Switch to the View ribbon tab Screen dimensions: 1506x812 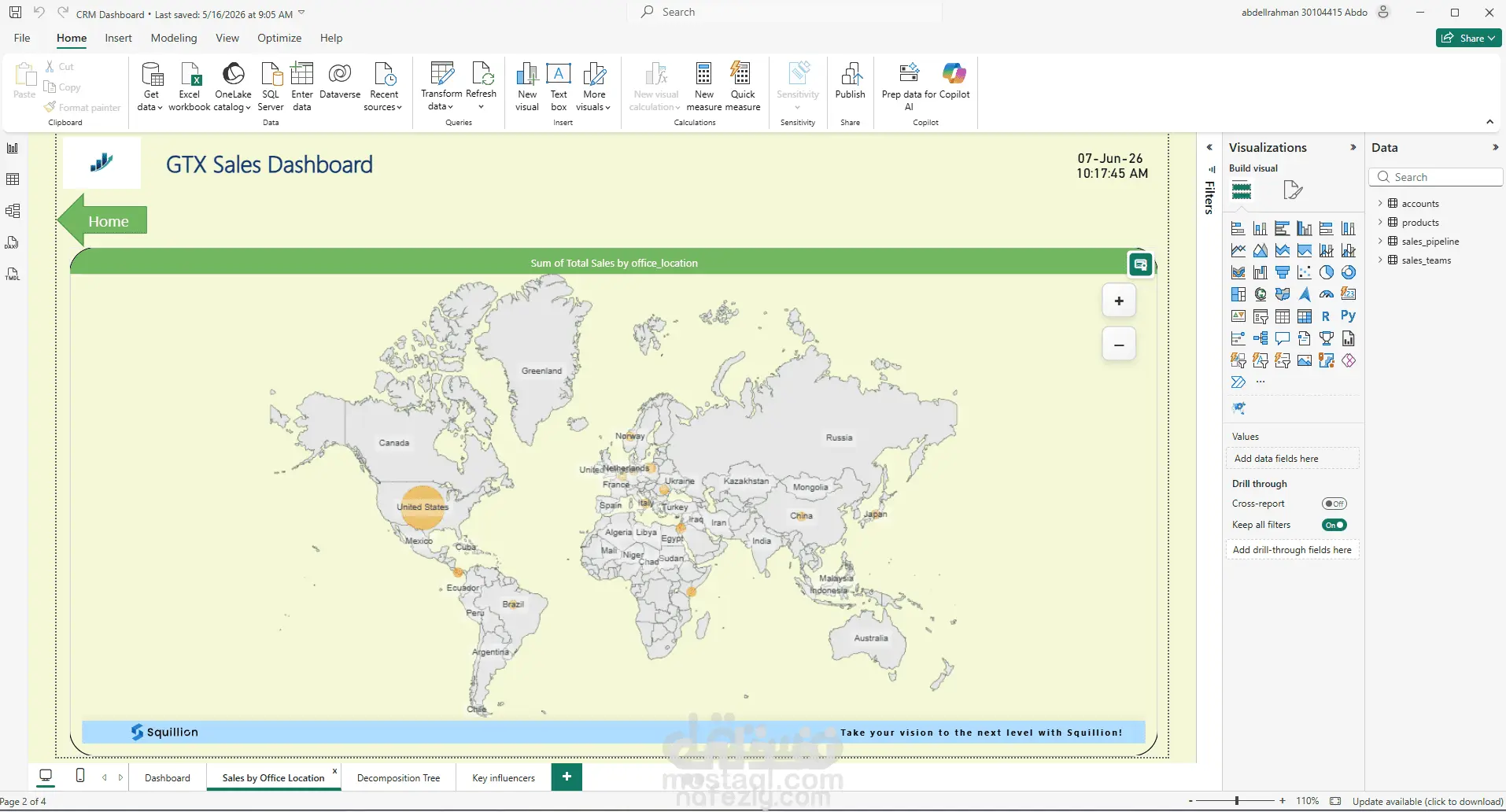point(227,38)
